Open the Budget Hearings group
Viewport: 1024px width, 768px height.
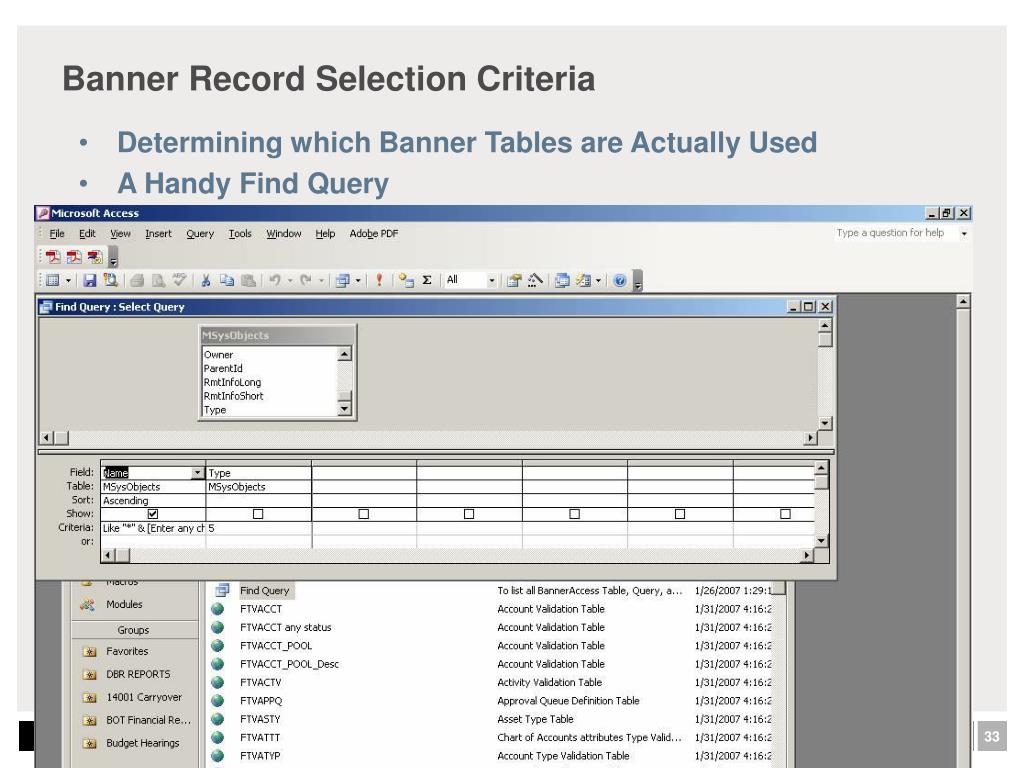tap(142, 743)
